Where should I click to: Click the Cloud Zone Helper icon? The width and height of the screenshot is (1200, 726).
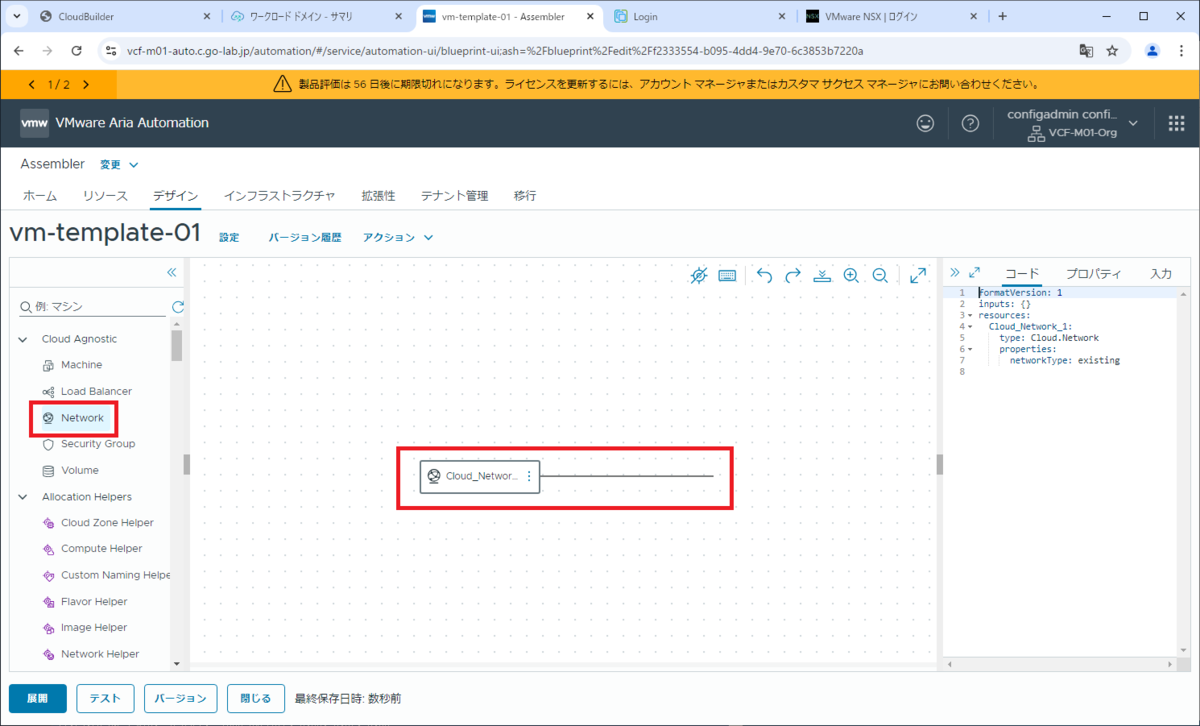coord(48,523)
